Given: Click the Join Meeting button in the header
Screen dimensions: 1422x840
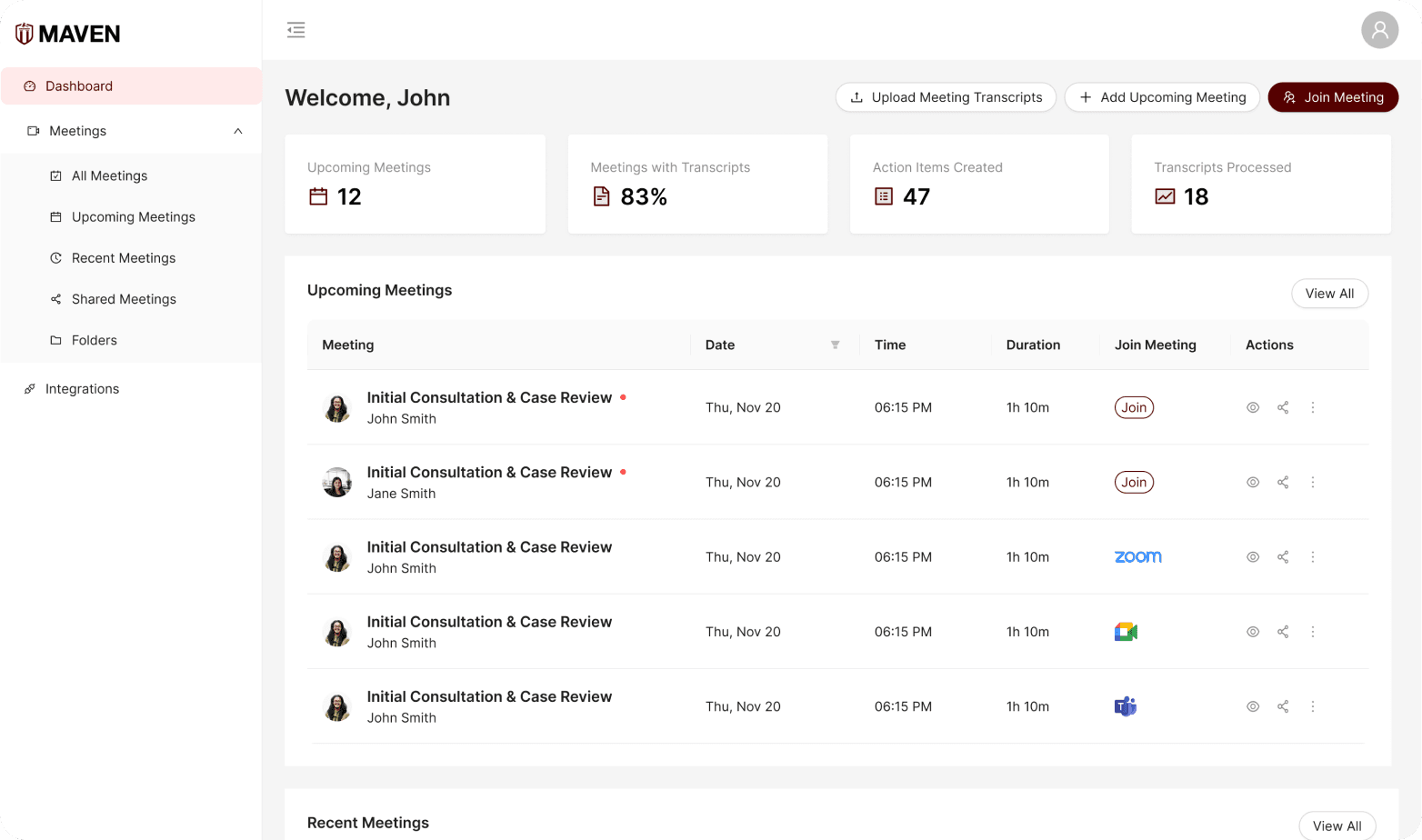Looking at the screenshot, I should click(x=1333, y=97).
